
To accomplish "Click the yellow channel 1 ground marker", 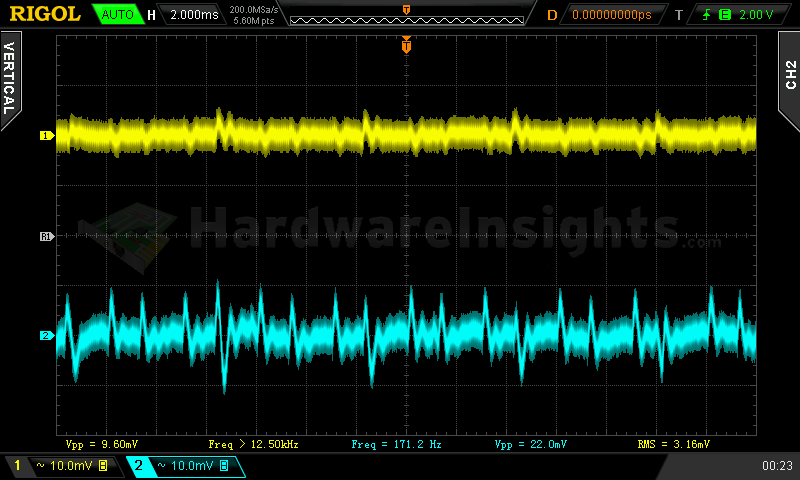I will point(45,135).
